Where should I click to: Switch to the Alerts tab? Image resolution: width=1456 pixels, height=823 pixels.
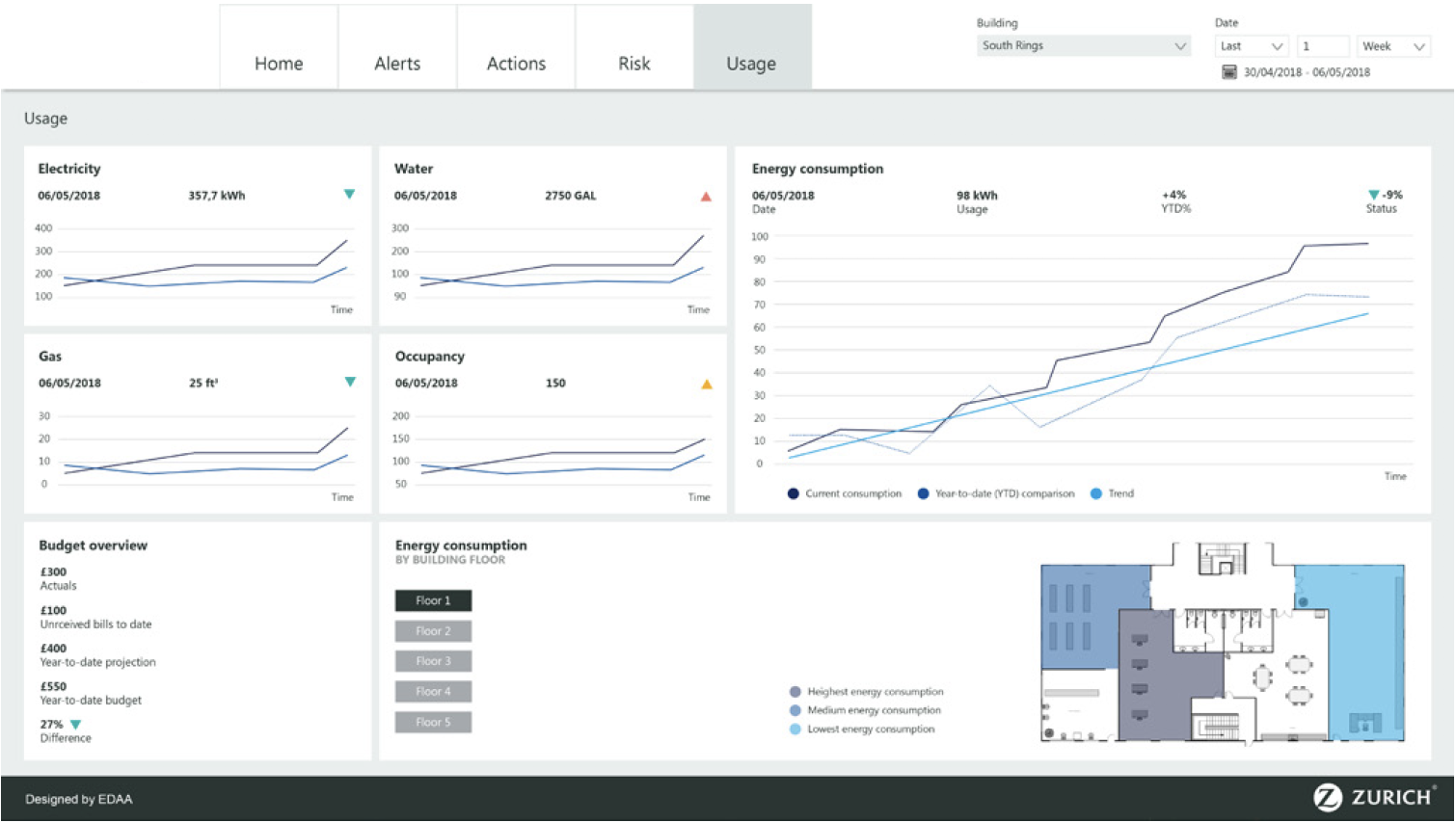[x=397, y=64]
